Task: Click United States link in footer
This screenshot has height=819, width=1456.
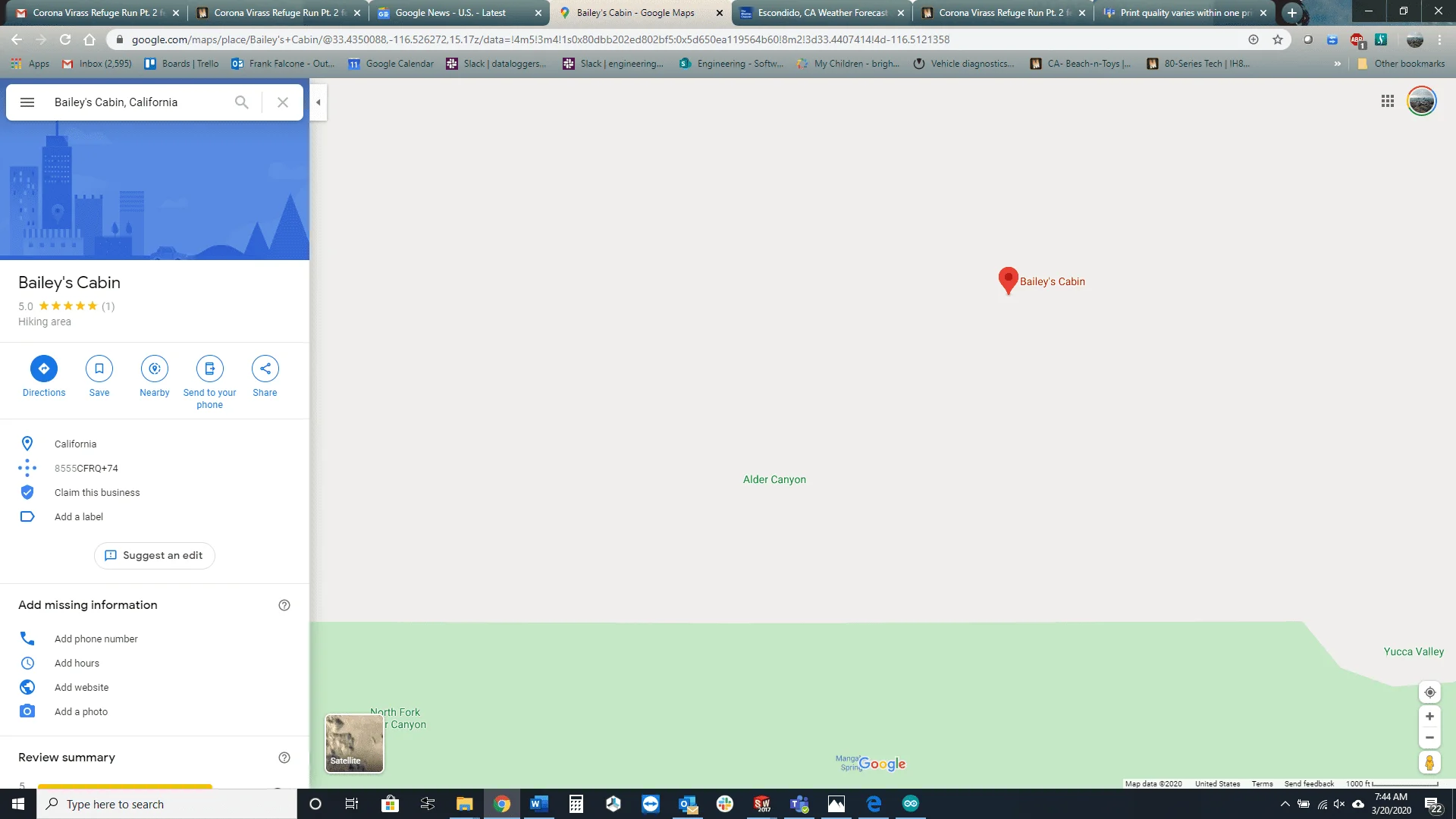Action: click(1217, 784)
